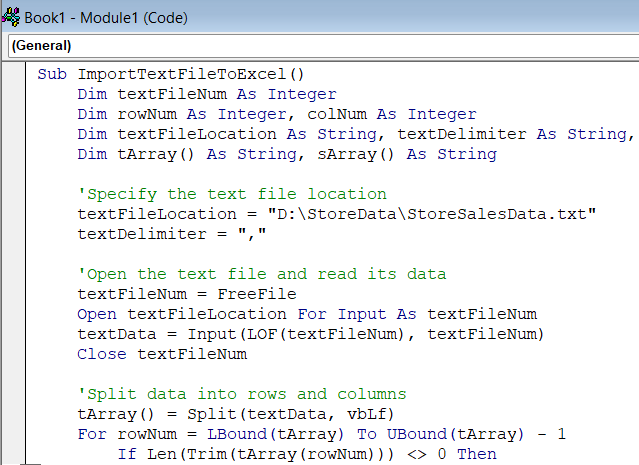Click the line 'textData = Input(LOF(textFileNum)...'
639x465 pixels.
pos(311,334)
